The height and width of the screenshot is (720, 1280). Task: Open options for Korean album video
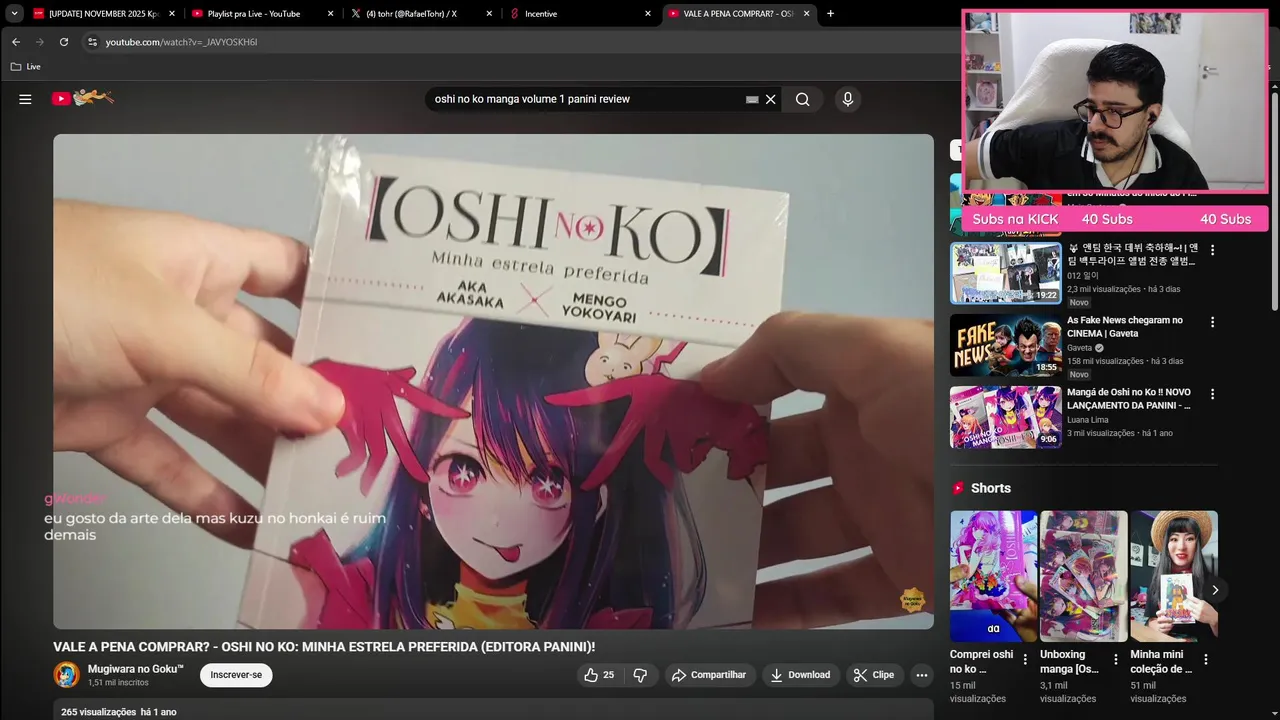pyautogui.click(x=1212, y=250)
